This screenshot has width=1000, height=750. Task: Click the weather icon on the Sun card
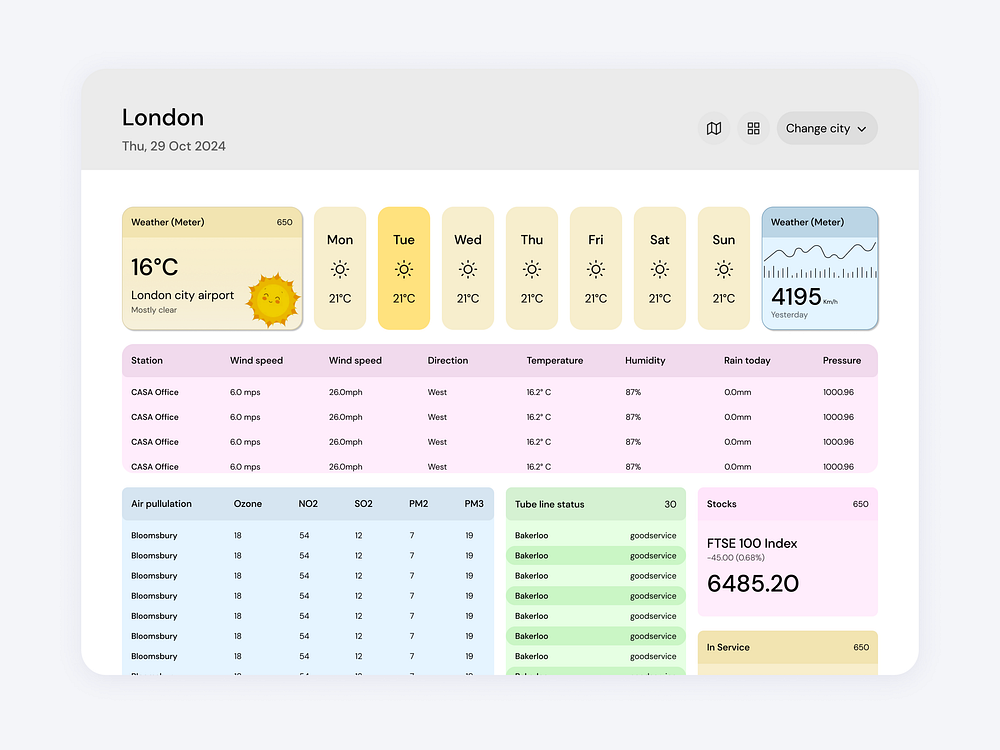point(723,269)
